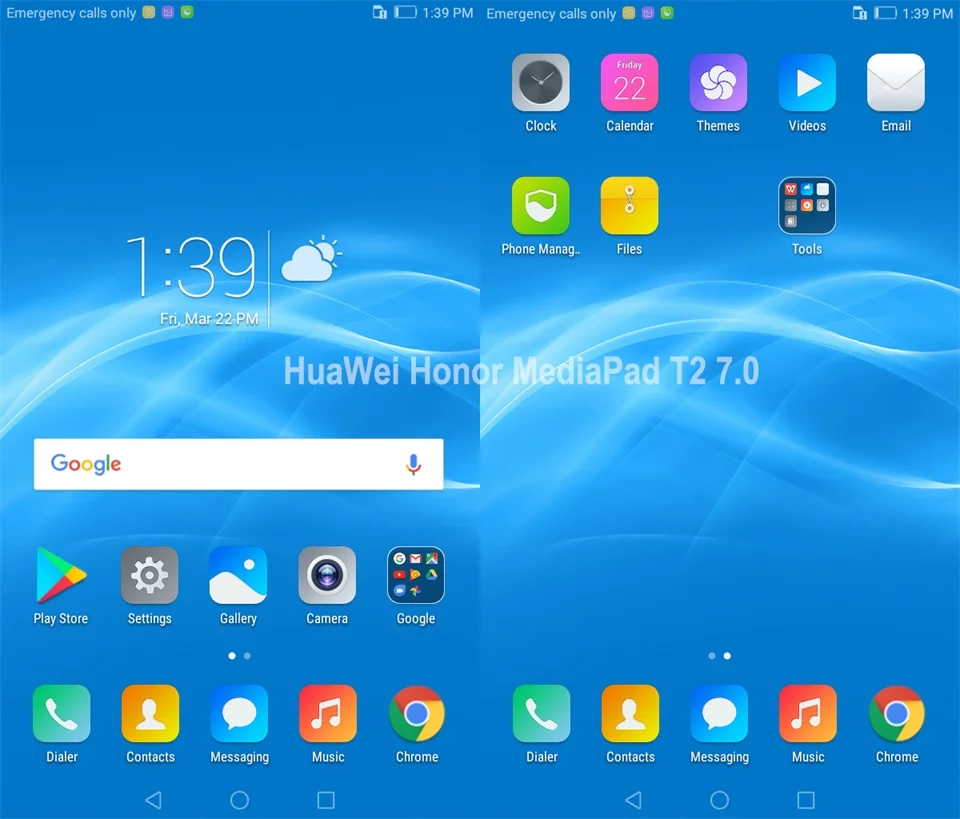Open Tools folder on right screen

coord(807,206)
